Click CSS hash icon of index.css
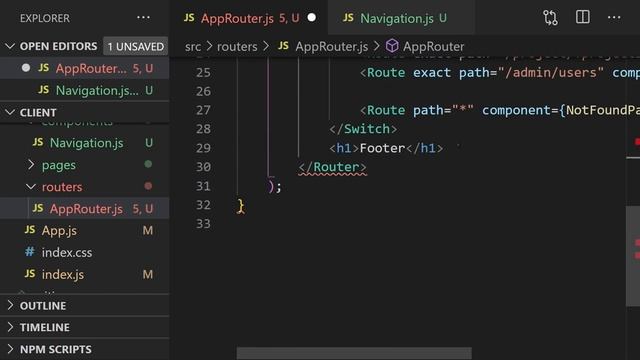 click(x=30, y=251)
